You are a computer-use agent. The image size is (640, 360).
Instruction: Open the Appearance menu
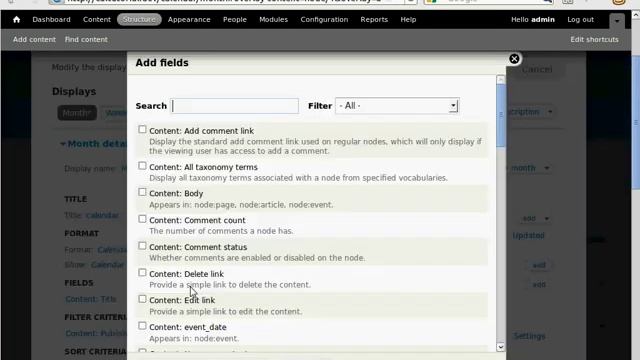tap(189, 20)
